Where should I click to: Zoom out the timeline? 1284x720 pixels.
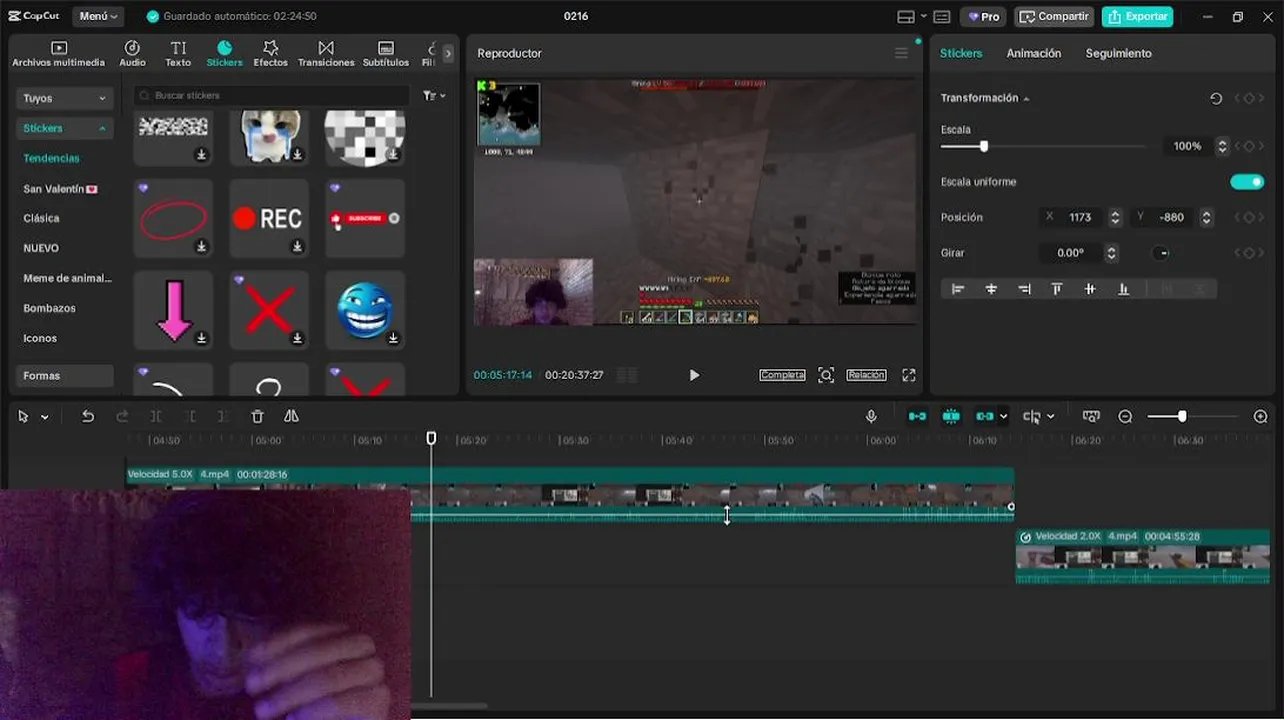(x=1125, y=416)
